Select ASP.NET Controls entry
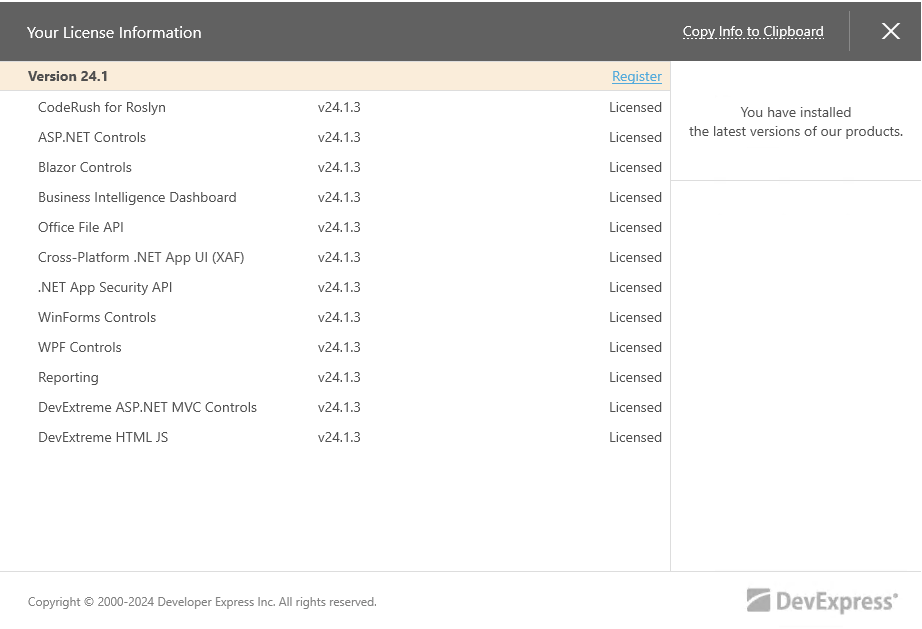The image size is (922, 629). point(335,137)
